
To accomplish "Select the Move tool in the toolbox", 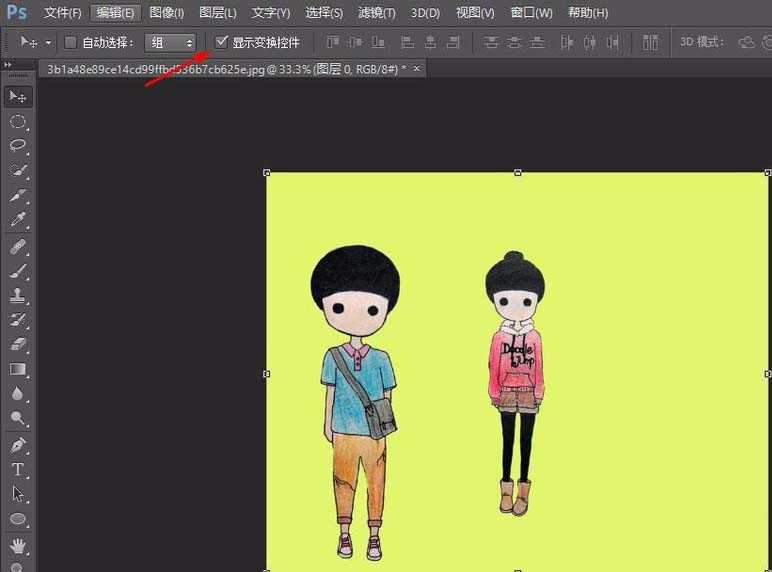I will click(x=18, y=97).
